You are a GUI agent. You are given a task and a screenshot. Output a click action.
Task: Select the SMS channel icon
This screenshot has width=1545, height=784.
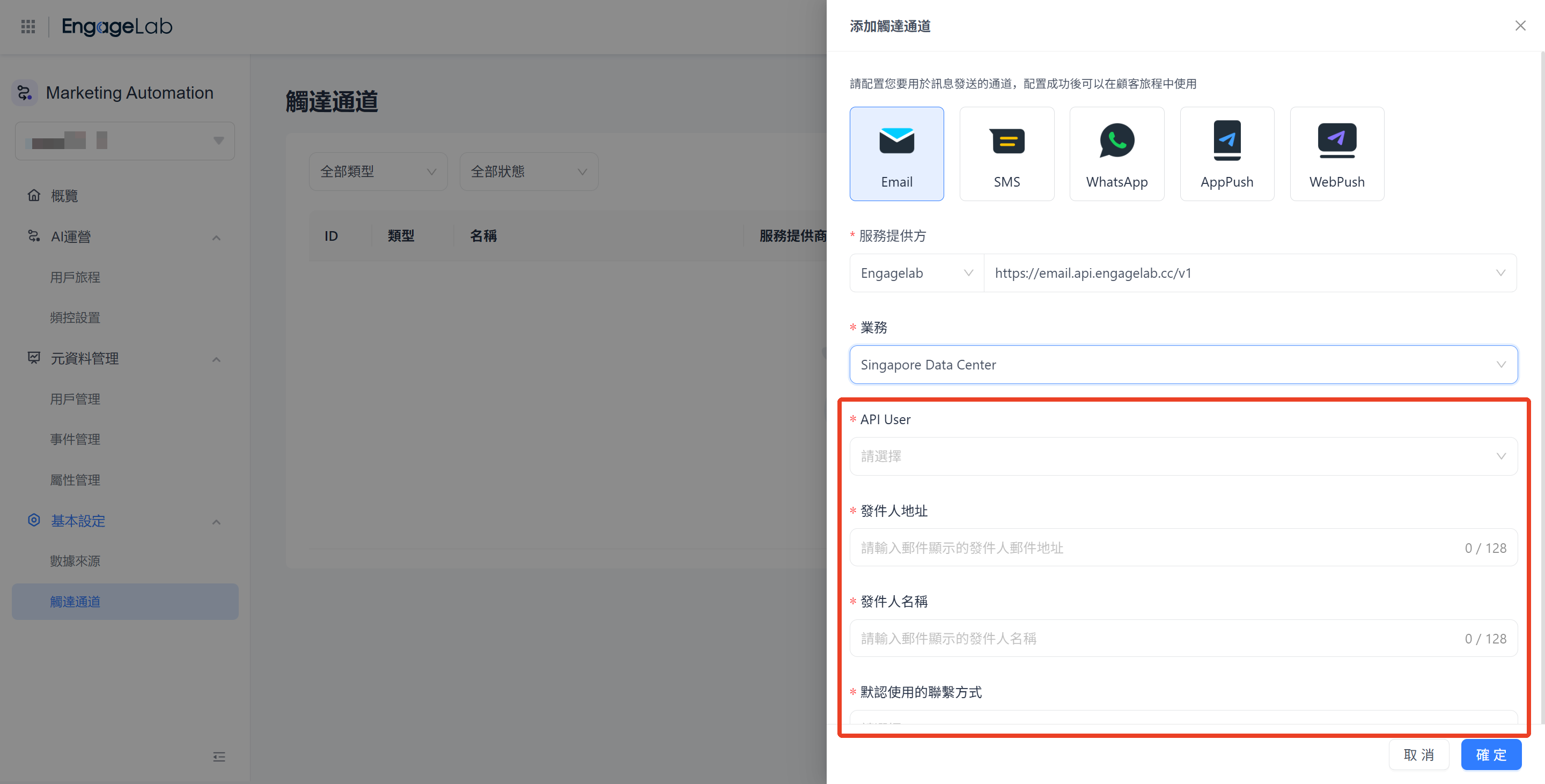click(x=1007, y=153)
